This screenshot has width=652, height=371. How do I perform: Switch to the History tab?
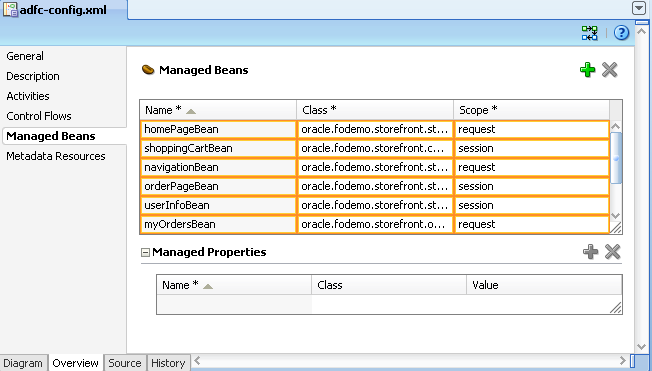[168, 363]
